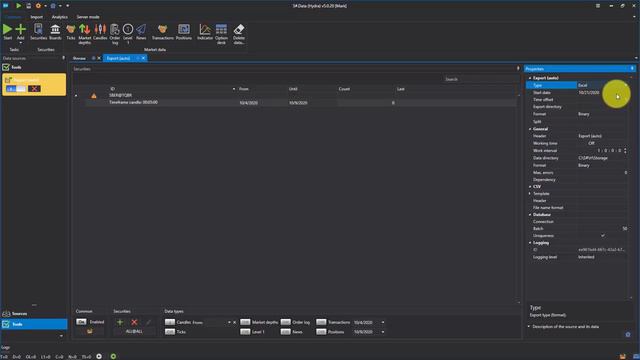Close the Export (auto) tab
Screen dimensions: 640x360
pyautogui.click(x=143, y=58)
